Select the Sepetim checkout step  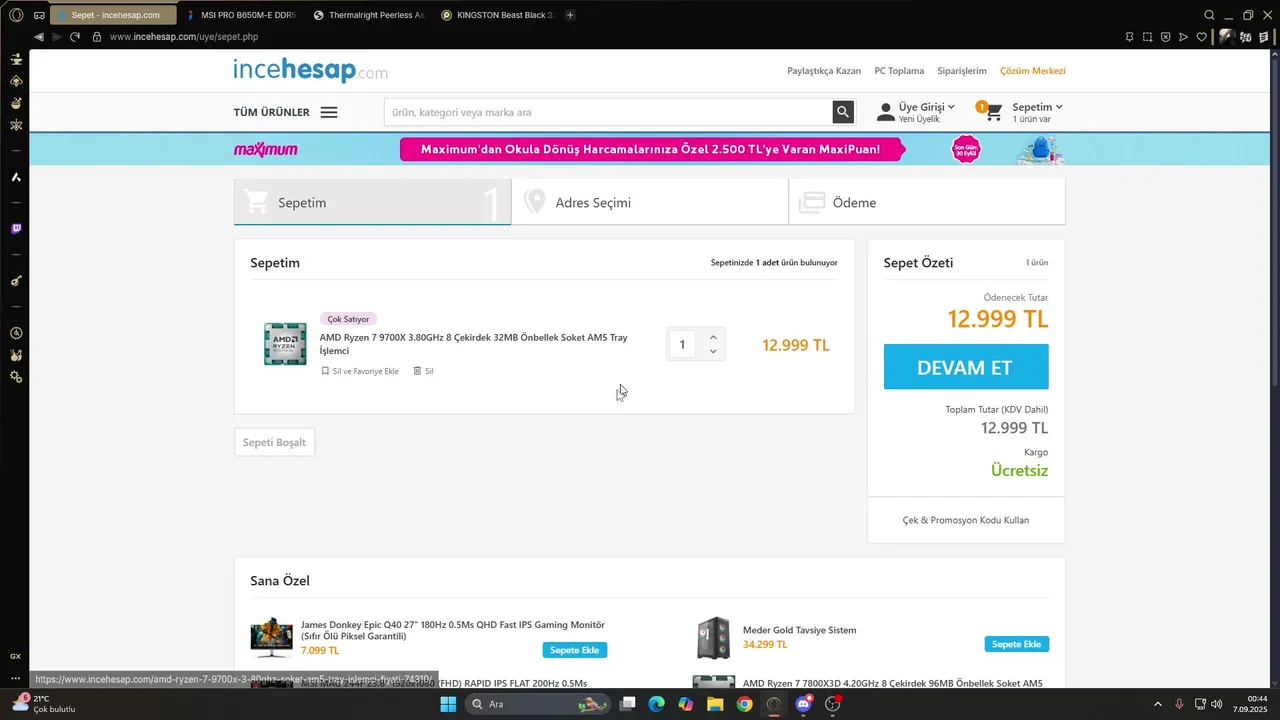[x=372, y=202]
